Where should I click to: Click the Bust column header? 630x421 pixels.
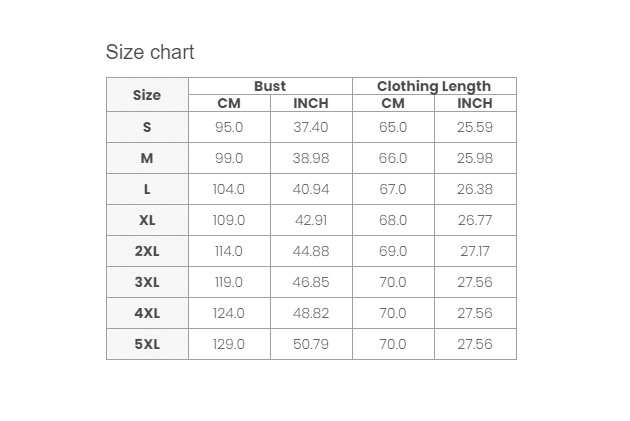270,86
